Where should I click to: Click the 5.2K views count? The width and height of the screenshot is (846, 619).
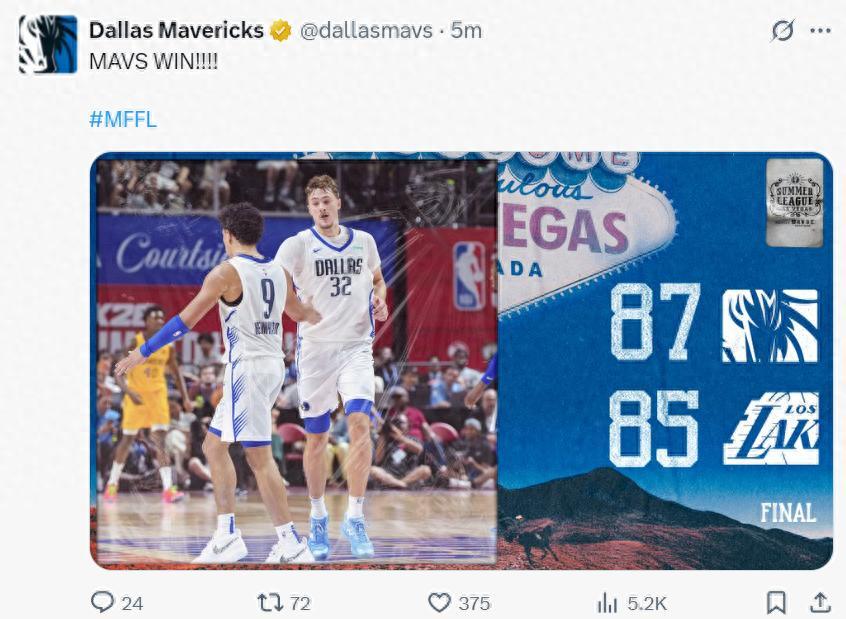[647, 603]
